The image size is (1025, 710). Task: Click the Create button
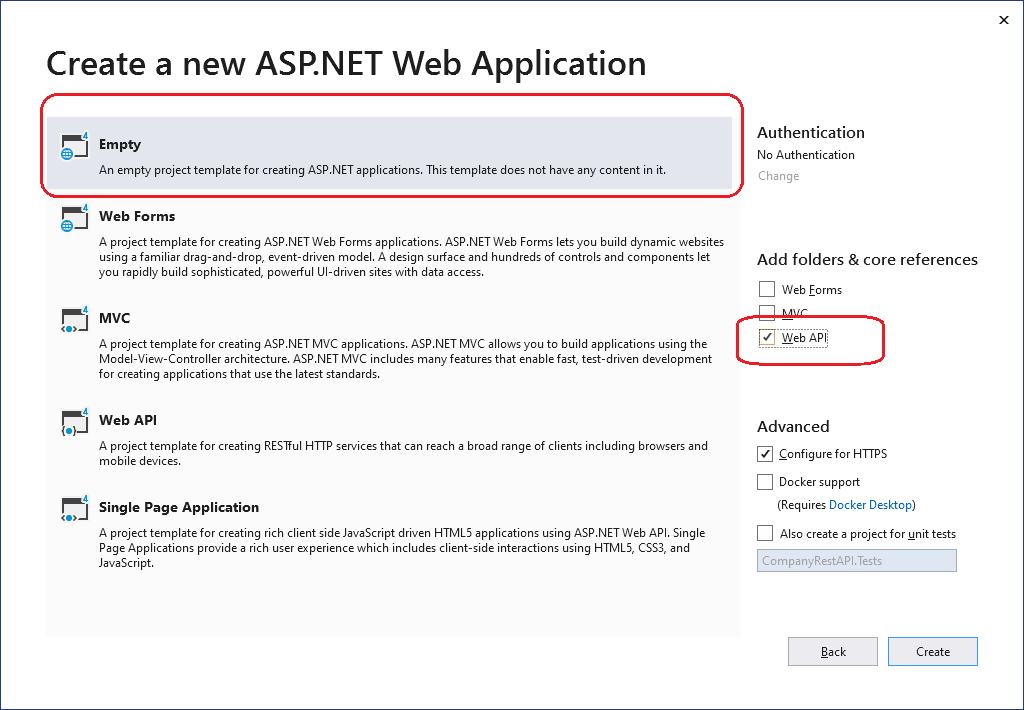pos(933,652)
